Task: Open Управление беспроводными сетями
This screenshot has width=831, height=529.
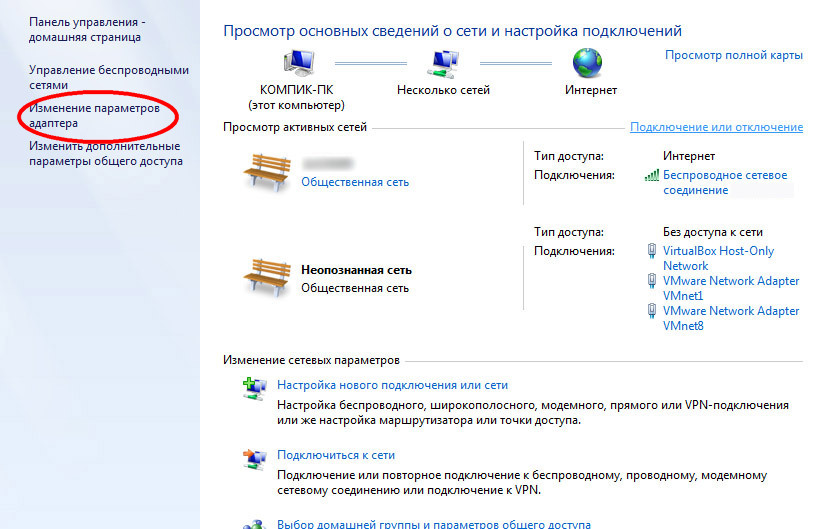Action: coord(109,77)
